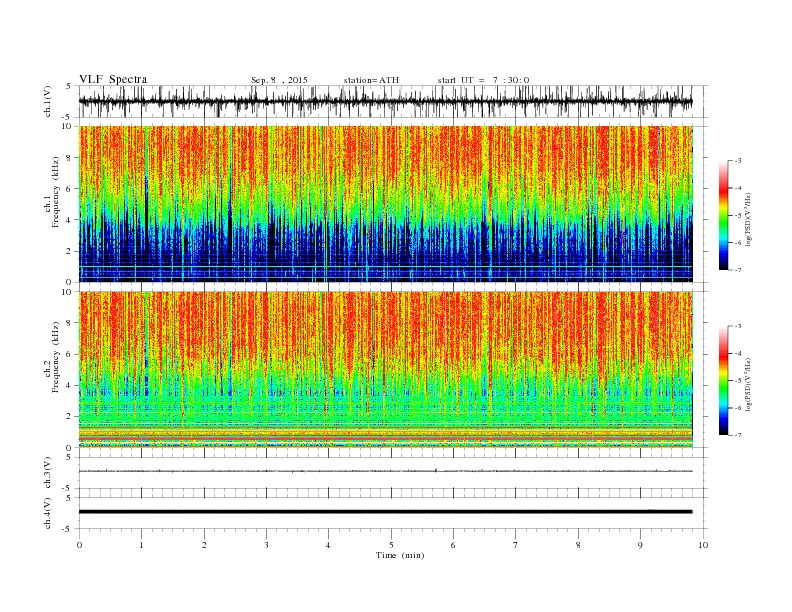This screenshot has height=612, width=792.
Task: Click the ch.2 spectrogram color bar
Action: (x=724, y=381)
